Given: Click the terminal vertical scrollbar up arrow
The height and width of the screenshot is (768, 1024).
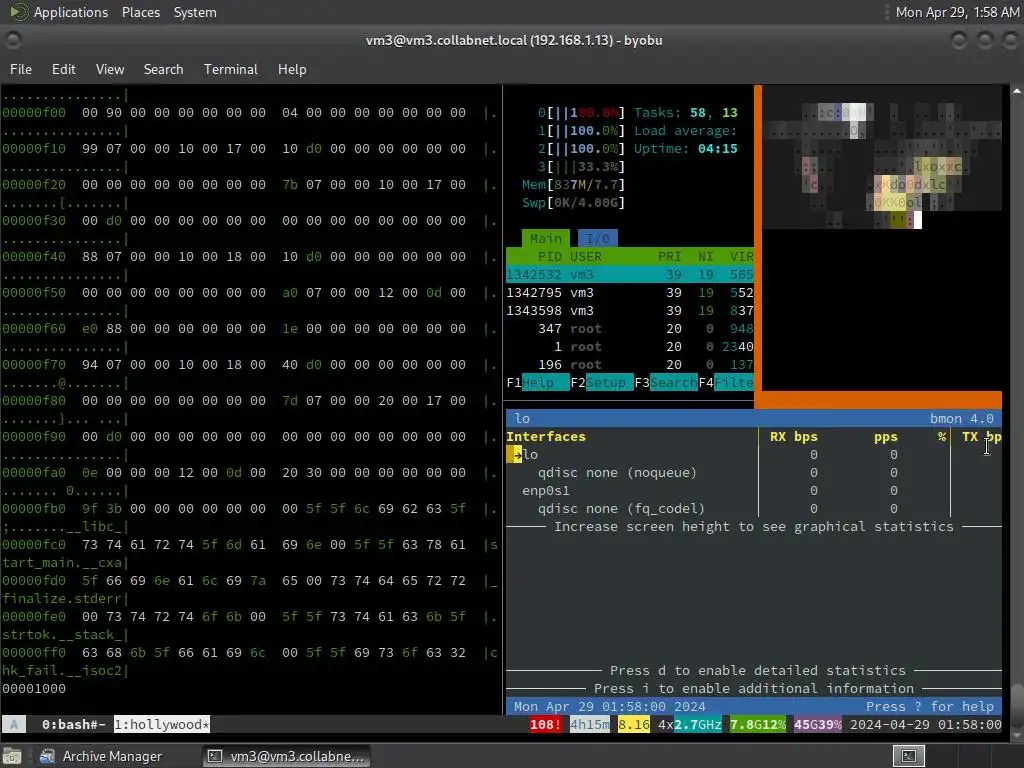Looking at the screenshot, I should (1017, 91).
